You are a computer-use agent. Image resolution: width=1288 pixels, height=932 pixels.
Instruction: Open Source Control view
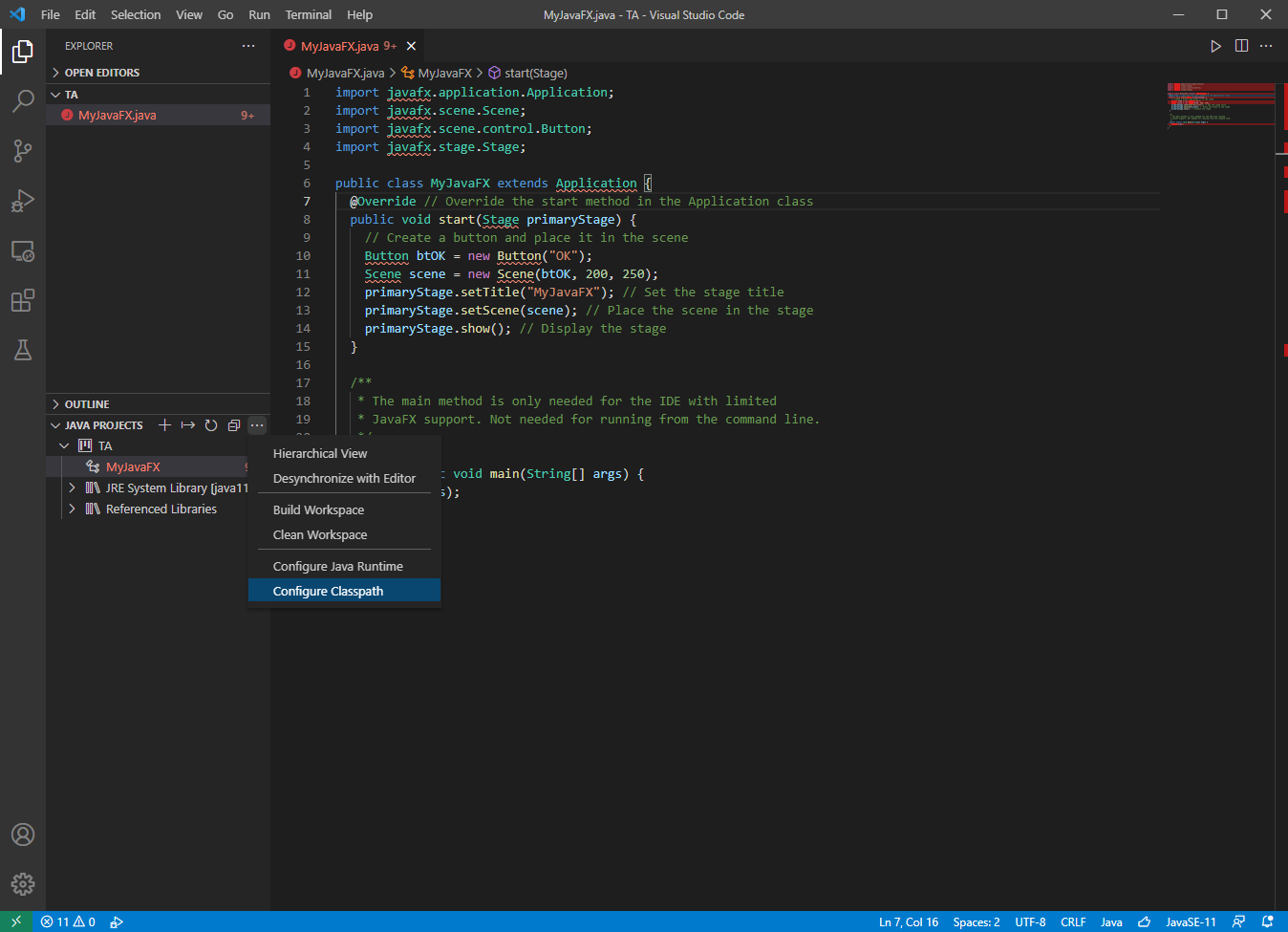coord(23,150)
